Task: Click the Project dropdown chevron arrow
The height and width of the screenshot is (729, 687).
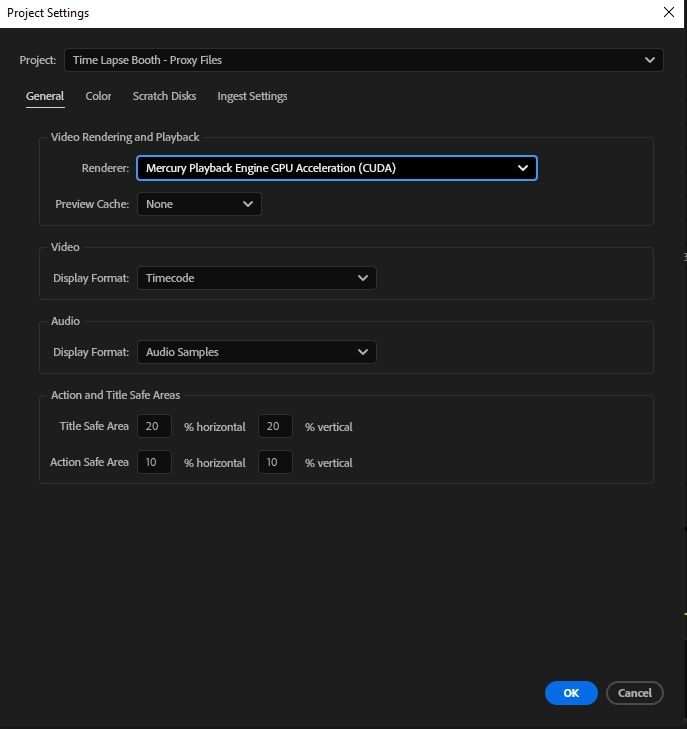Action: (650, 60)
